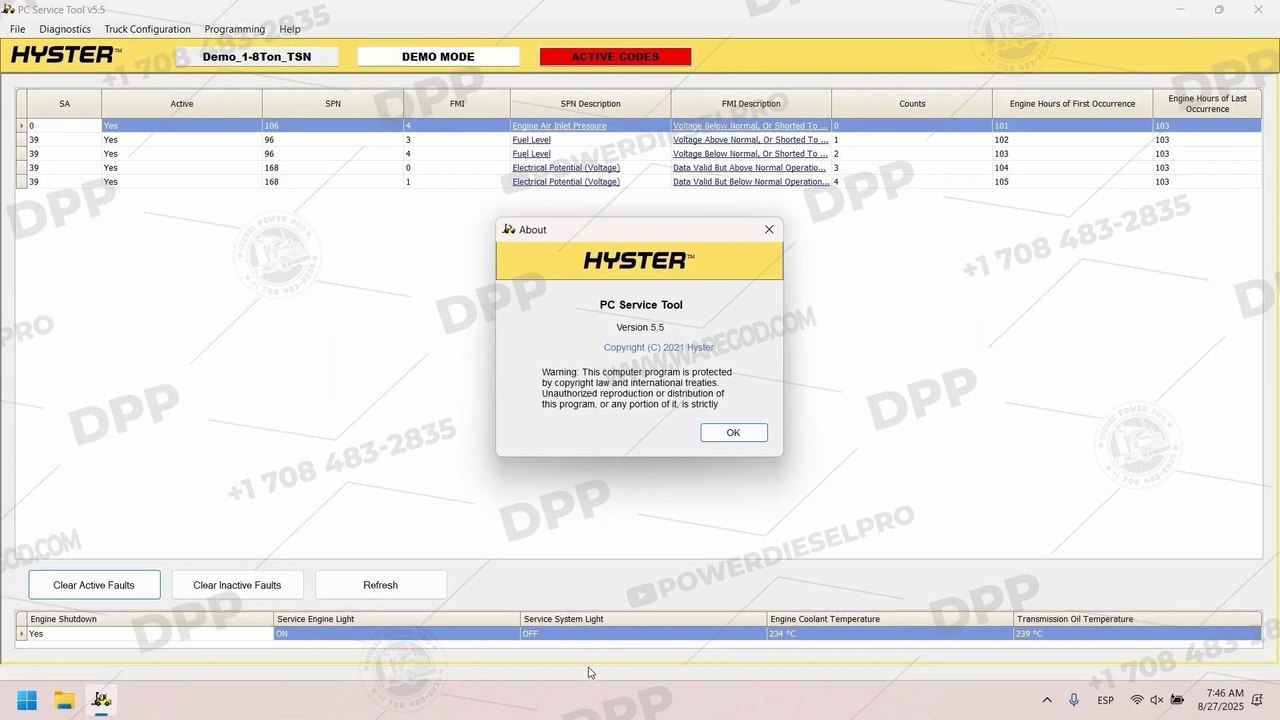Click the Service Engine Light column header
Image resolution: width=1280 pixels, height=720 pixels.
tap(397, 619)
